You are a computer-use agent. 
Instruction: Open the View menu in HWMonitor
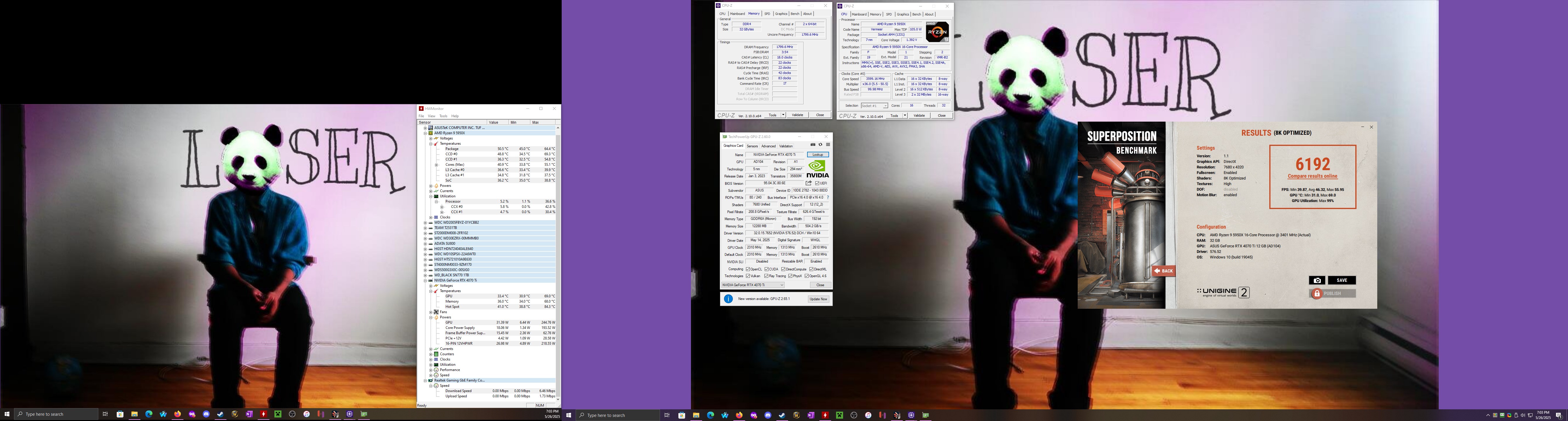[431, 115]
